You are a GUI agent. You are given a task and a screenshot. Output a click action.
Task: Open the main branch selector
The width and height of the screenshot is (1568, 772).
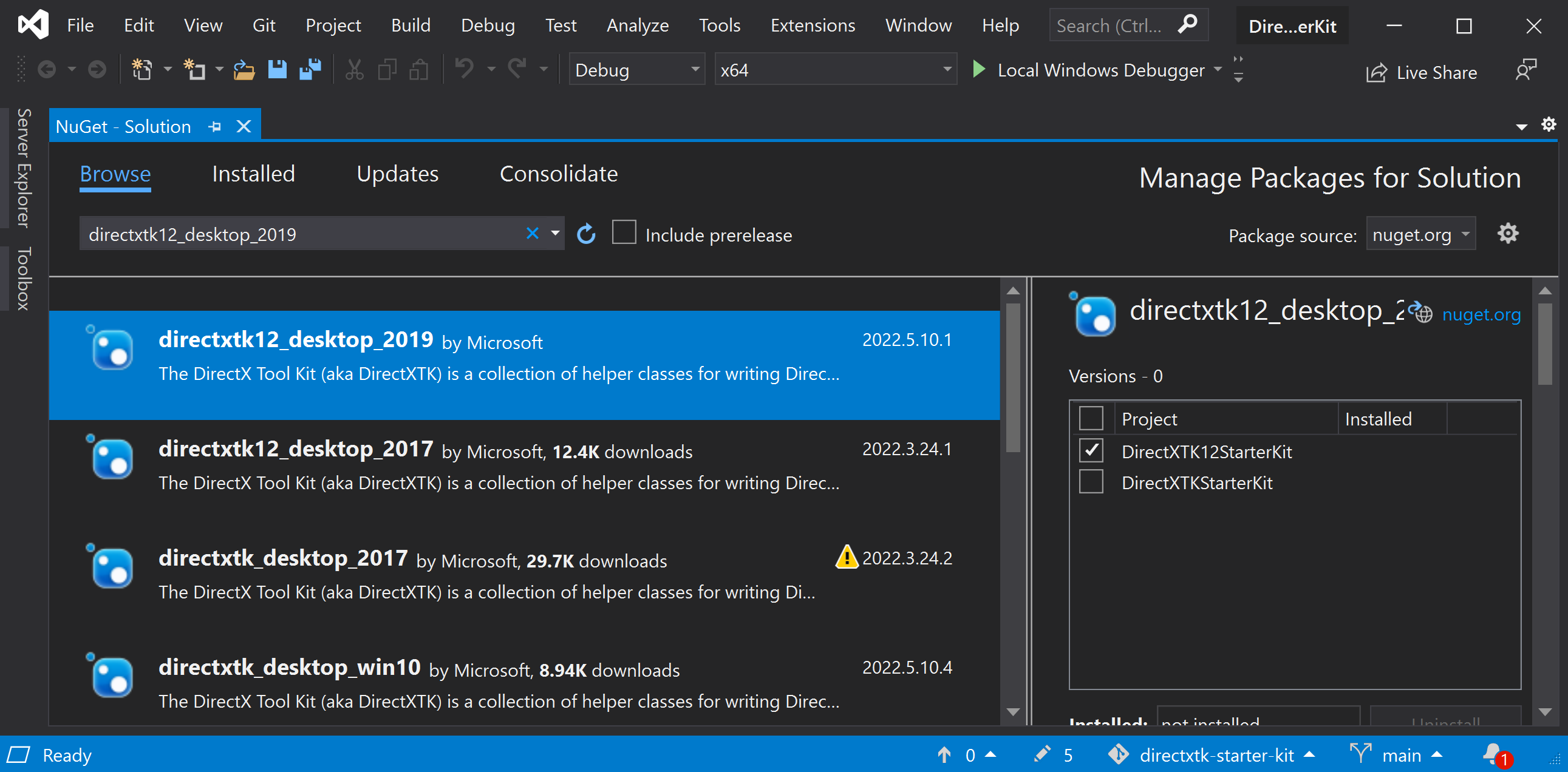[1396, 754]
